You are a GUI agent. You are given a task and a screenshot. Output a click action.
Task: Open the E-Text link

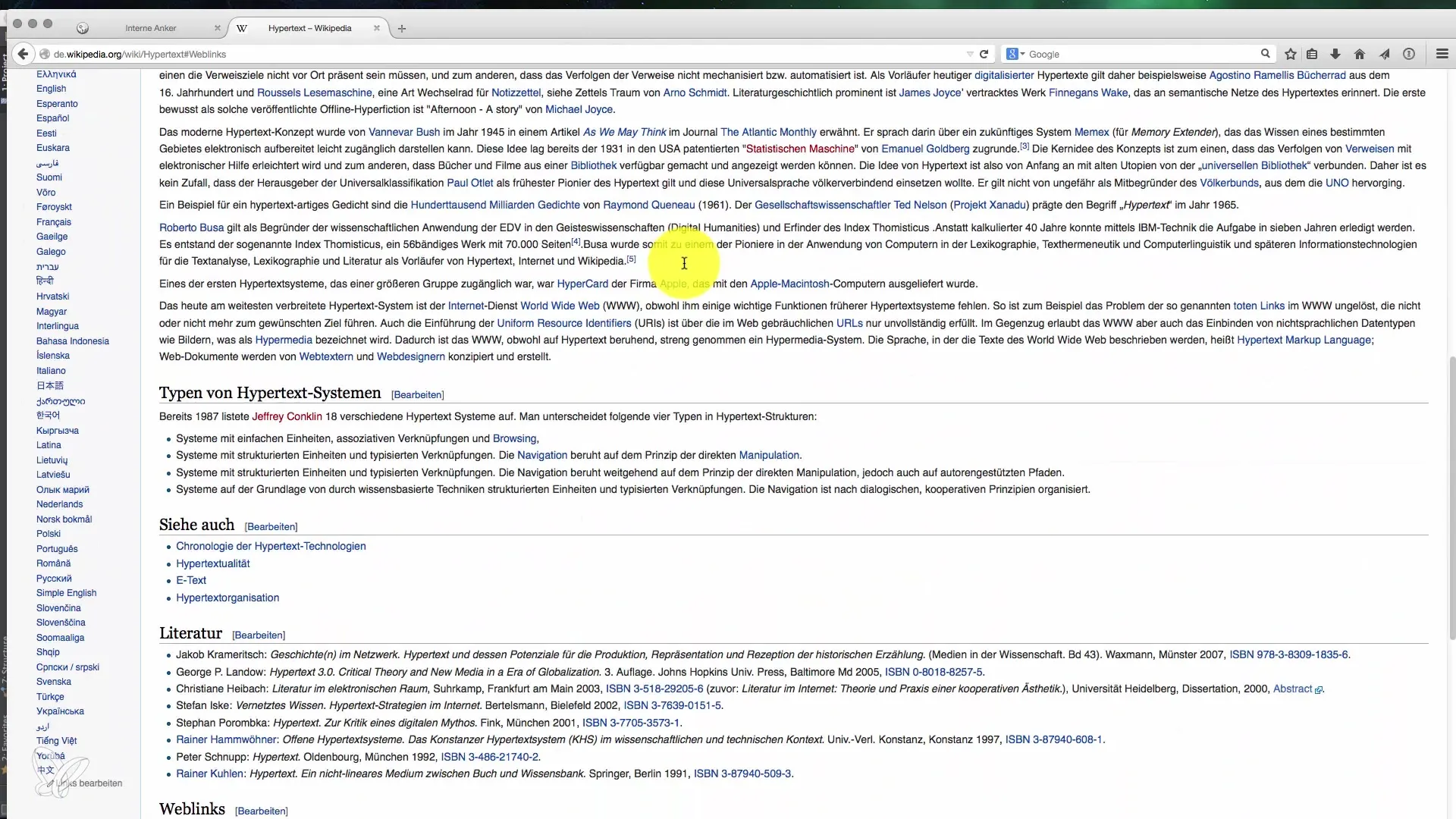click(191, 580)
